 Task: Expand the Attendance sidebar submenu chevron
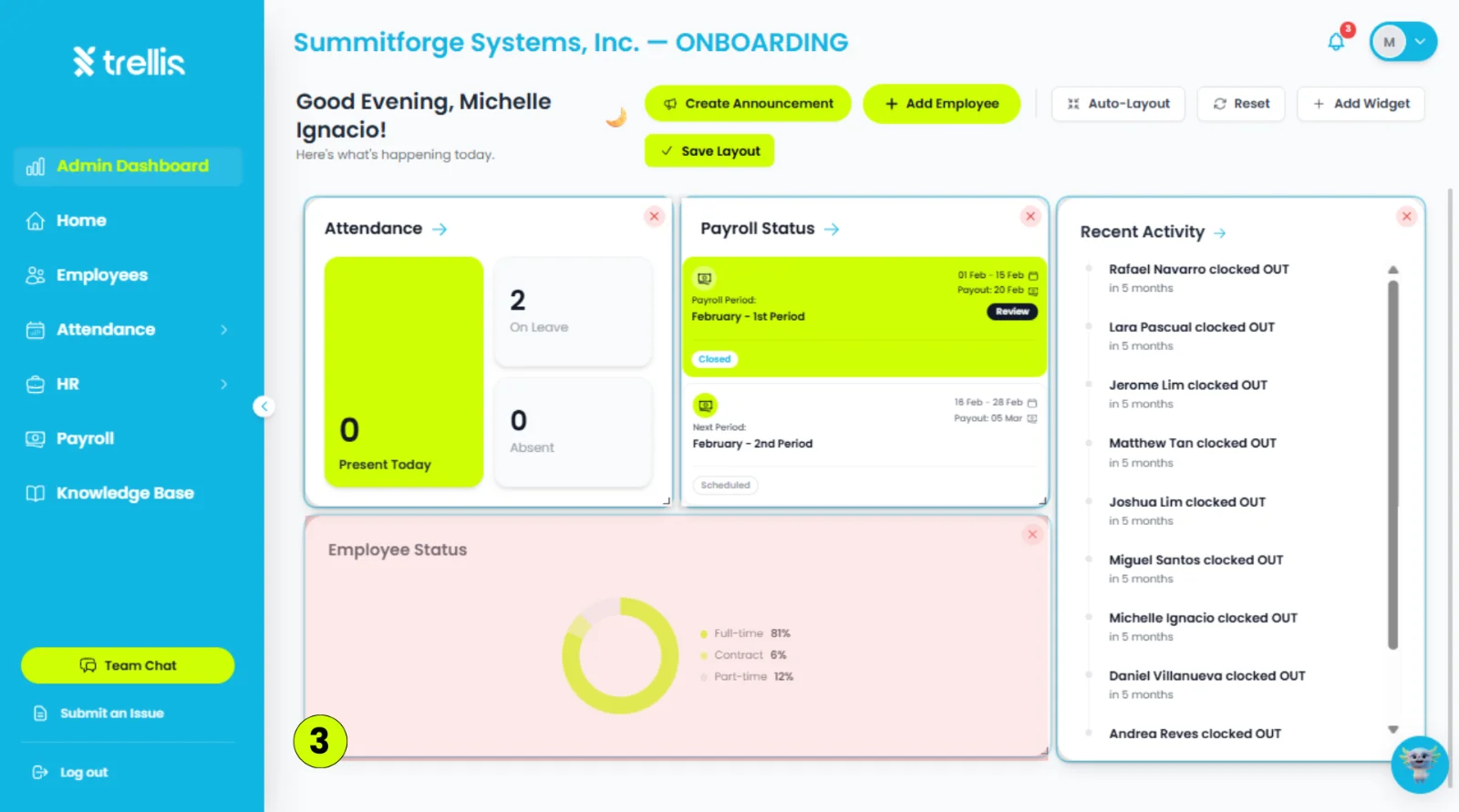point(224,330)
